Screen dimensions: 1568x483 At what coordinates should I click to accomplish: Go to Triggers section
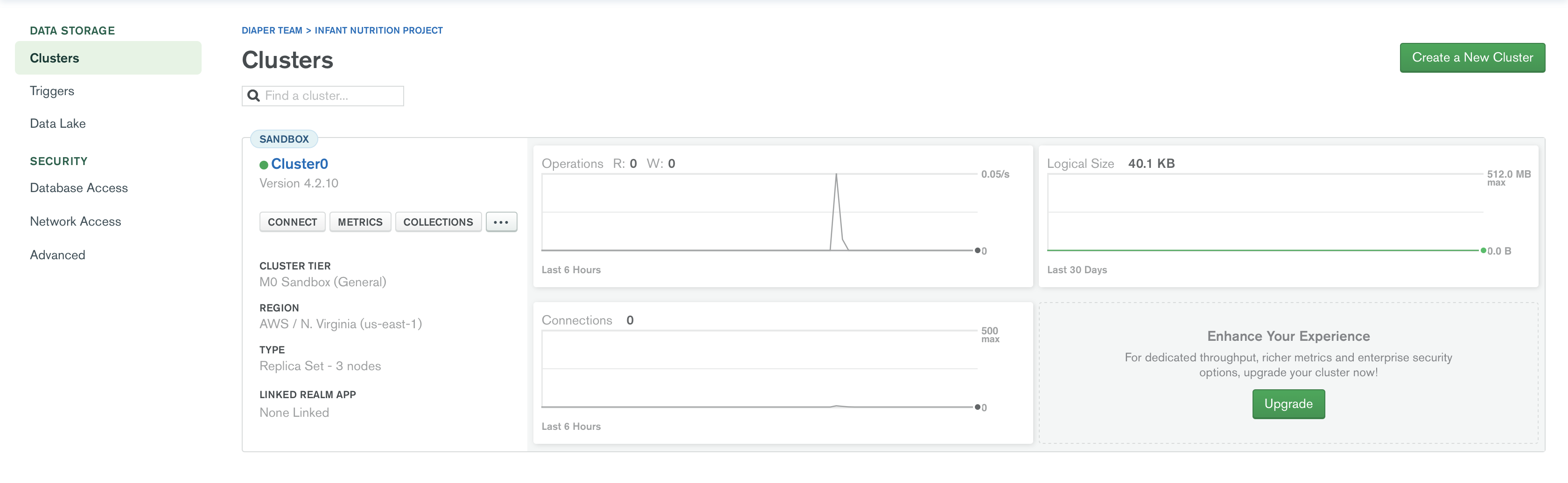click(x=52, y=90)
